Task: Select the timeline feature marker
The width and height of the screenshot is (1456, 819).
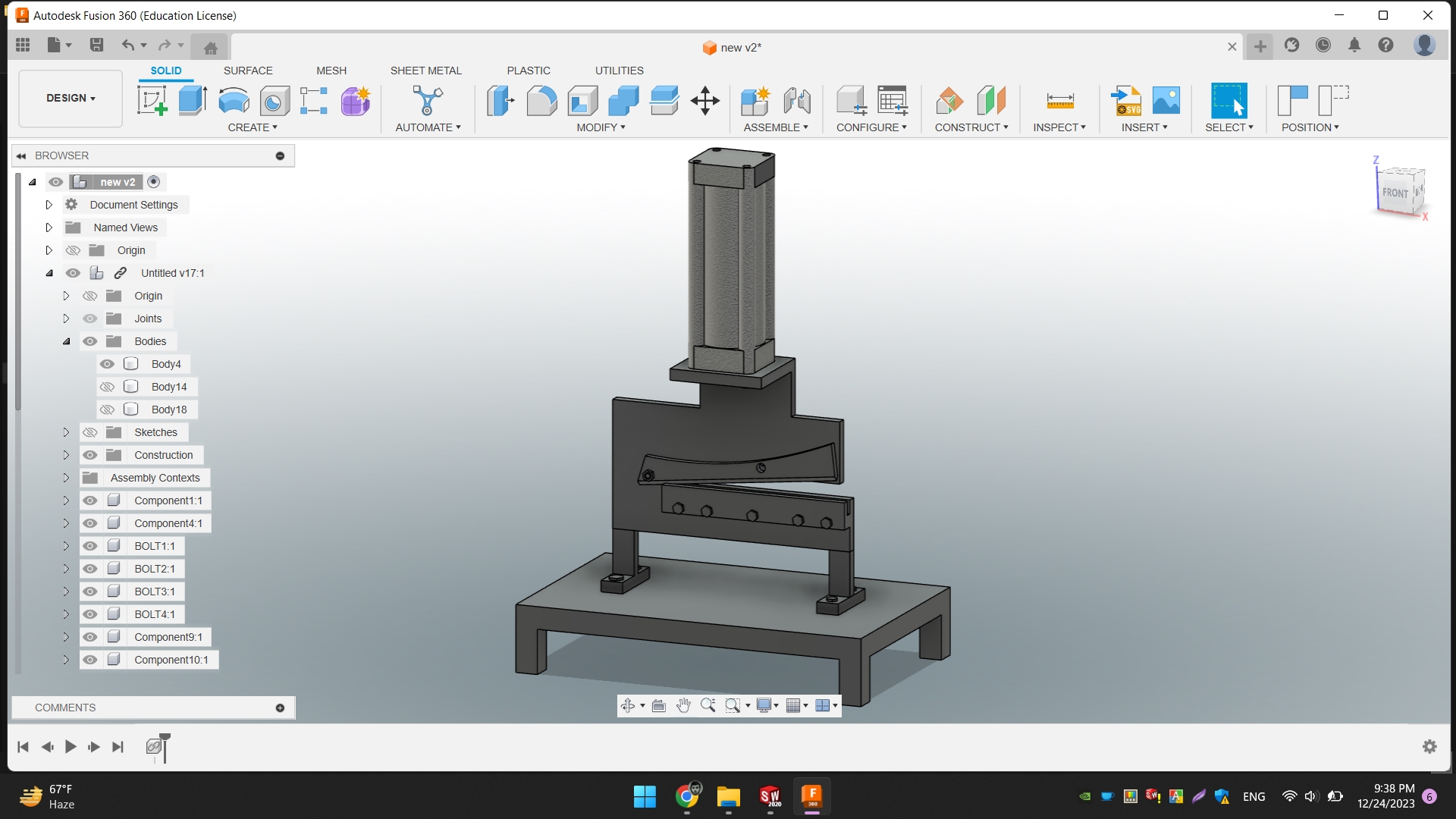Action: [x=155, y=747]
